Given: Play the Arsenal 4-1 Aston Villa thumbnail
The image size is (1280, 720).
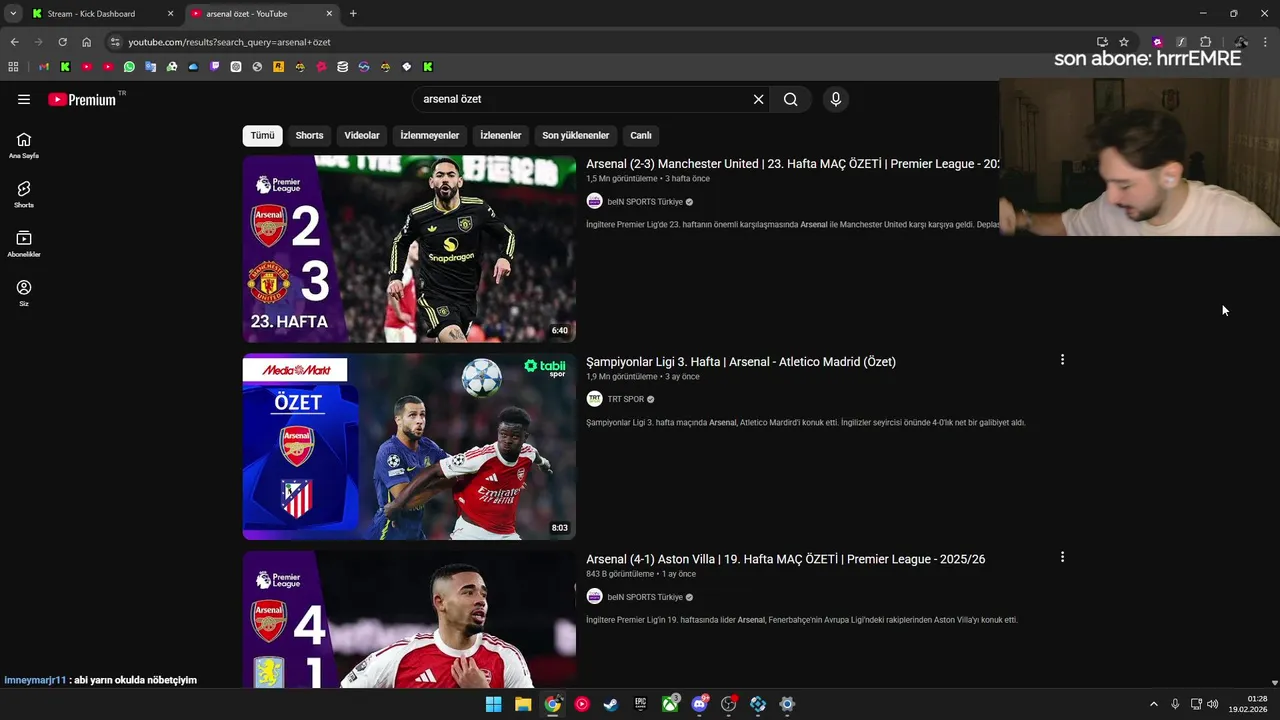Looking at the screenshot, I should tap(409, 619).
